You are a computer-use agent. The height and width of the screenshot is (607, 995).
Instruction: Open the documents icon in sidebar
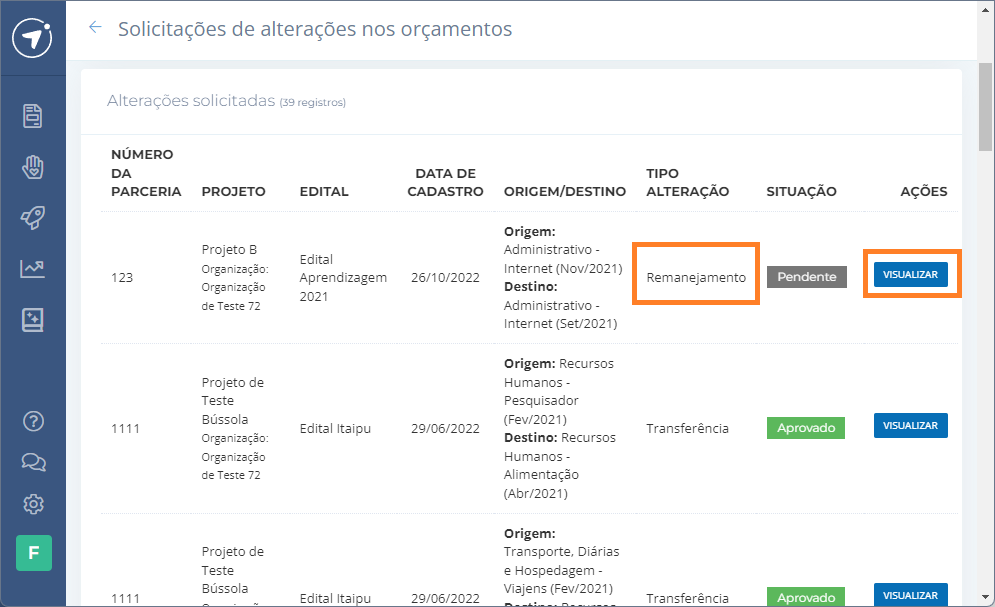pos(32,116)
